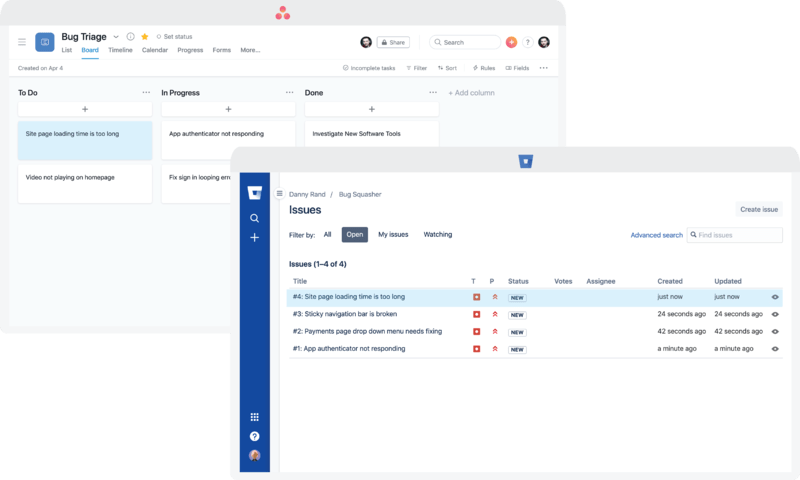
Task: Open the Filter option in Asana toolbar
Action: pyautogui.click(x=416, y=68)
